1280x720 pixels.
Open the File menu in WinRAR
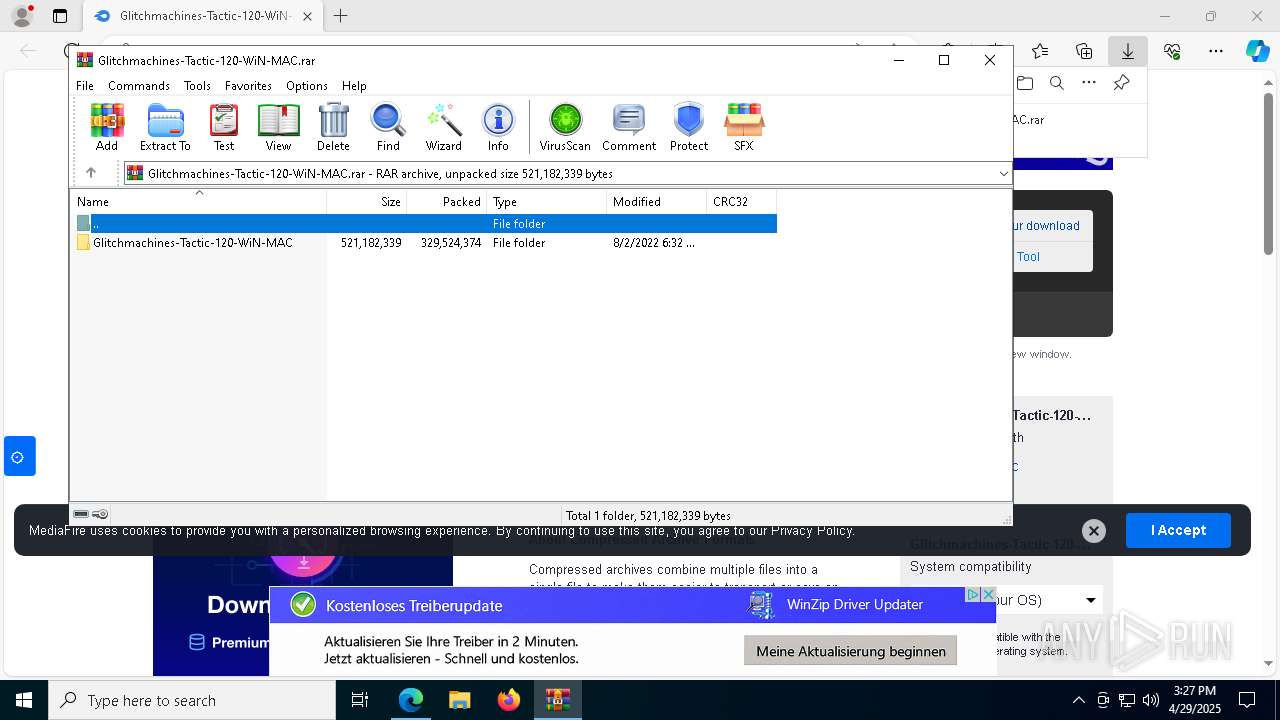(x=85, y=86)
